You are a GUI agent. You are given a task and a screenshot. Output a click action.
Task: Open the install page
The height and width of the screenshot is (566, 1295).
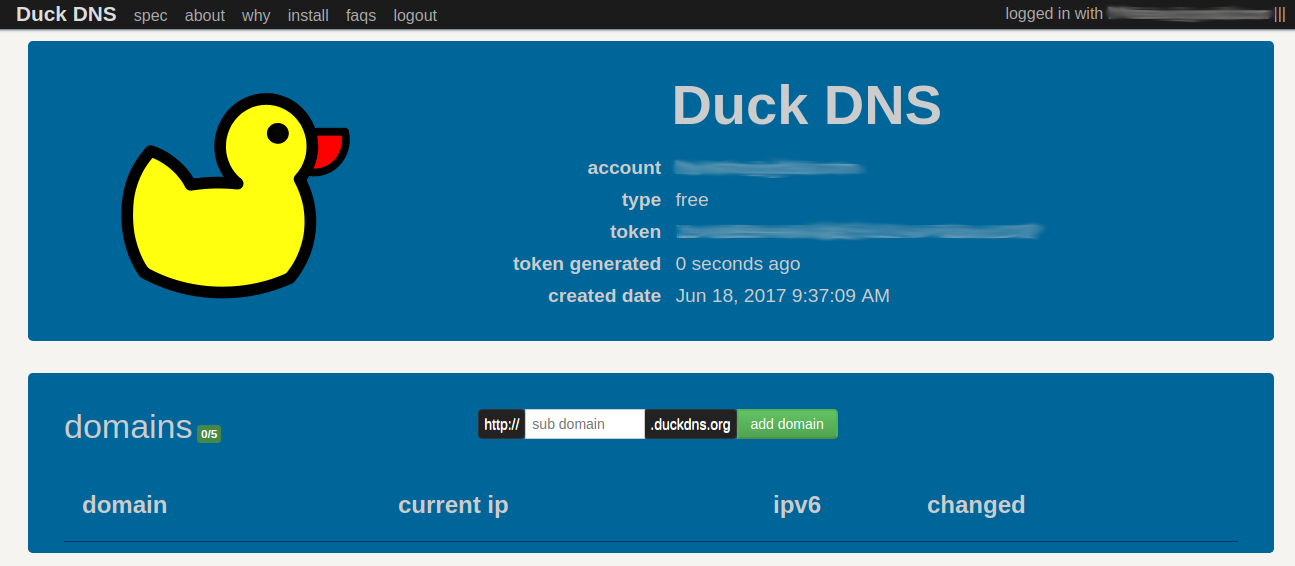(x=308, y=15)
